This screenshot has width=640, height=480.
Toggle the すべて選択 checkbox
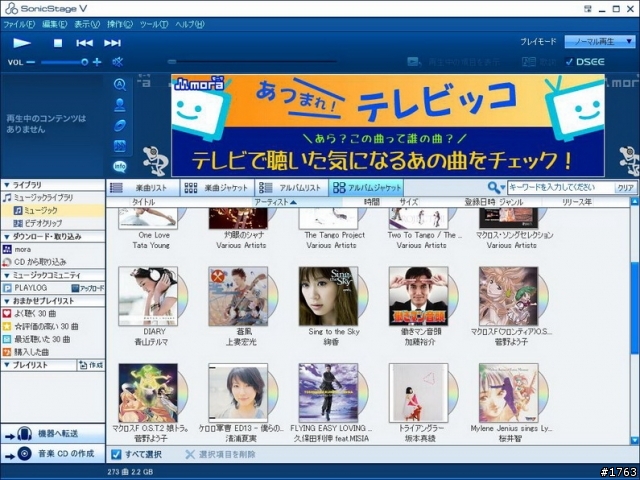(x=116, y=454)
